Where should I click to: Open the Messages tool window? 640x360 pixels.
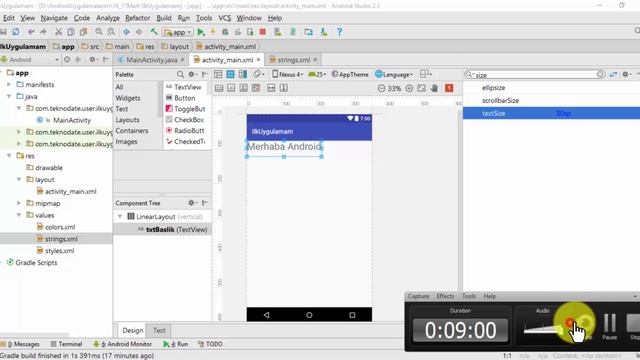pos(20,344)
